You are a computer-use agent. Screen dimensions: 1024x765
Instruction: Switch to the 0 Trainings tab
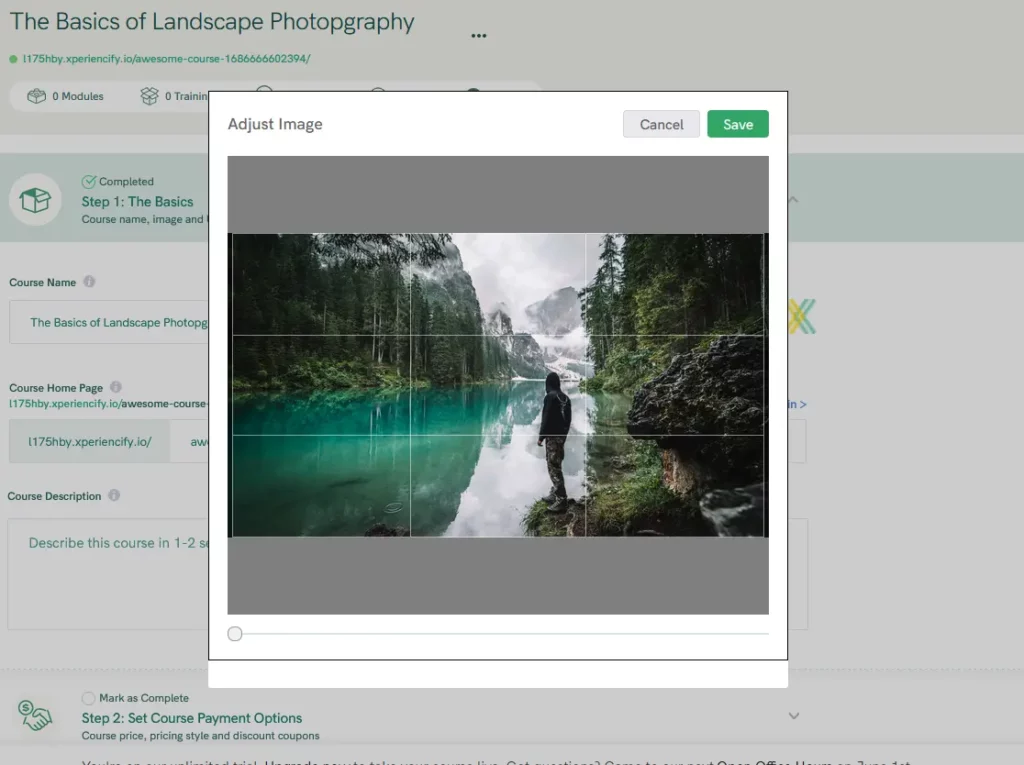[178, 96]
